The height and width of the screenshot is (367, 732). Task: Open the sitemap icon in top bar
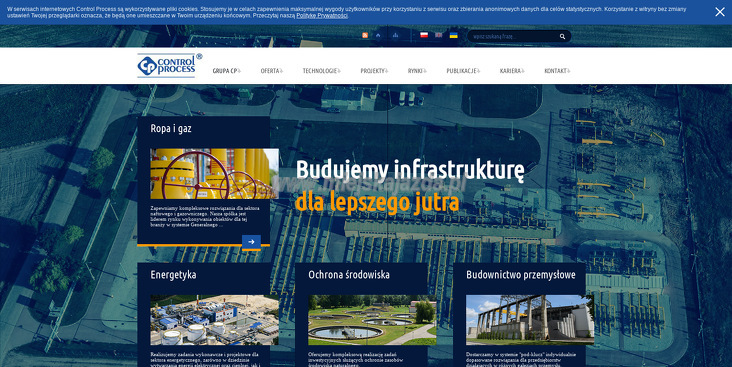395,35
